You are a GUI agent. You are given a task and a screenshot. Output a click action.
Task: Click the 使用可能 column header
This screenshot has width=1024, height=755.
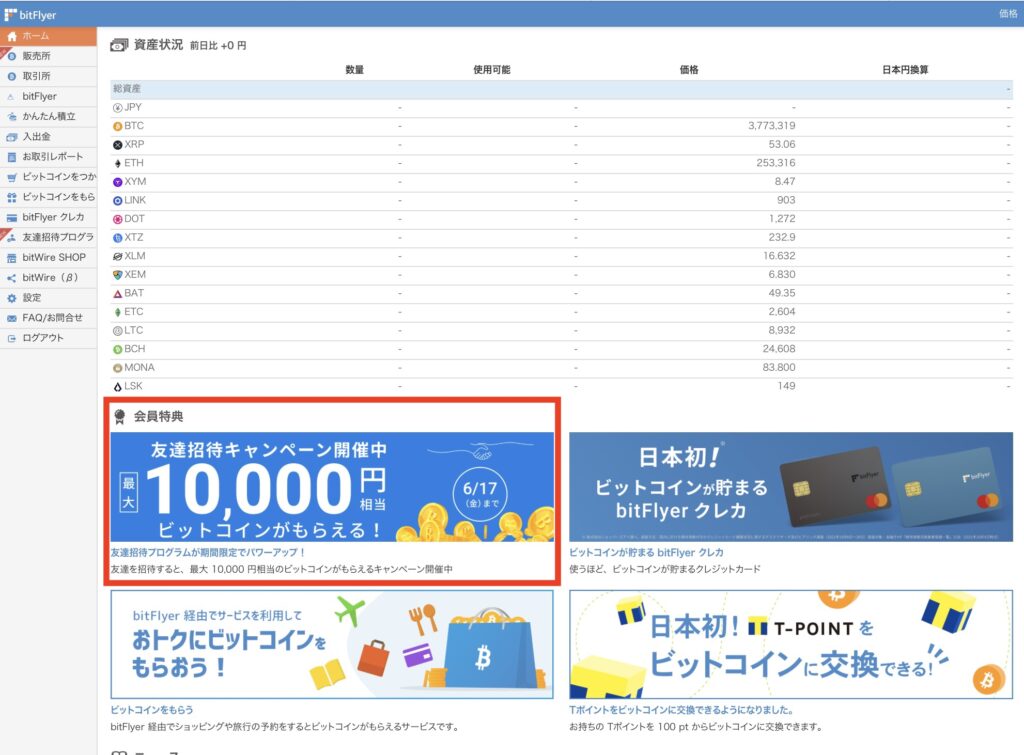pyautogui.click(x=492, y=70)
